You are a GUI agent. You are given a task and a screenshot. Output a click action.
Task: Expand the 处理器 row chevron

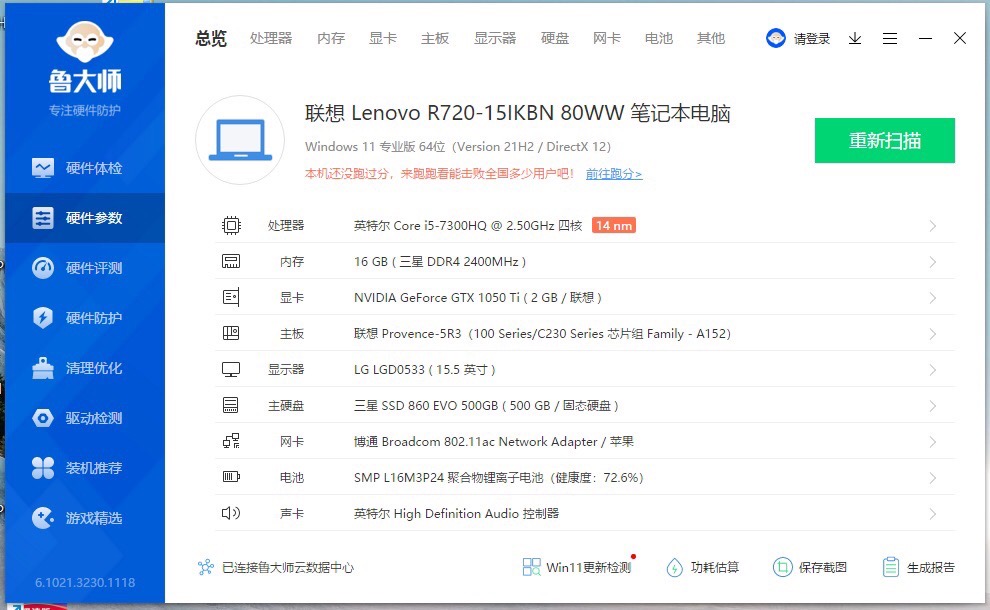933,226
